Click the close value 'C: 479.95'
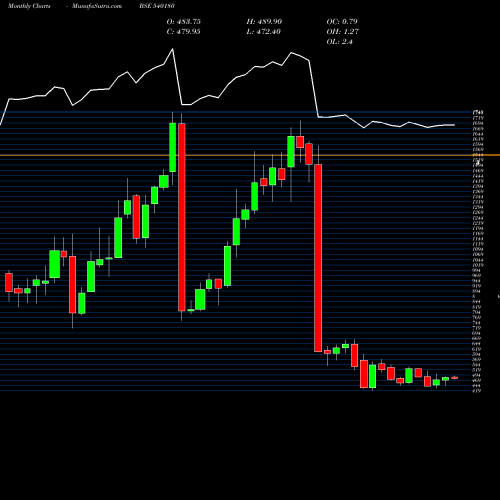 coord(184,32)
